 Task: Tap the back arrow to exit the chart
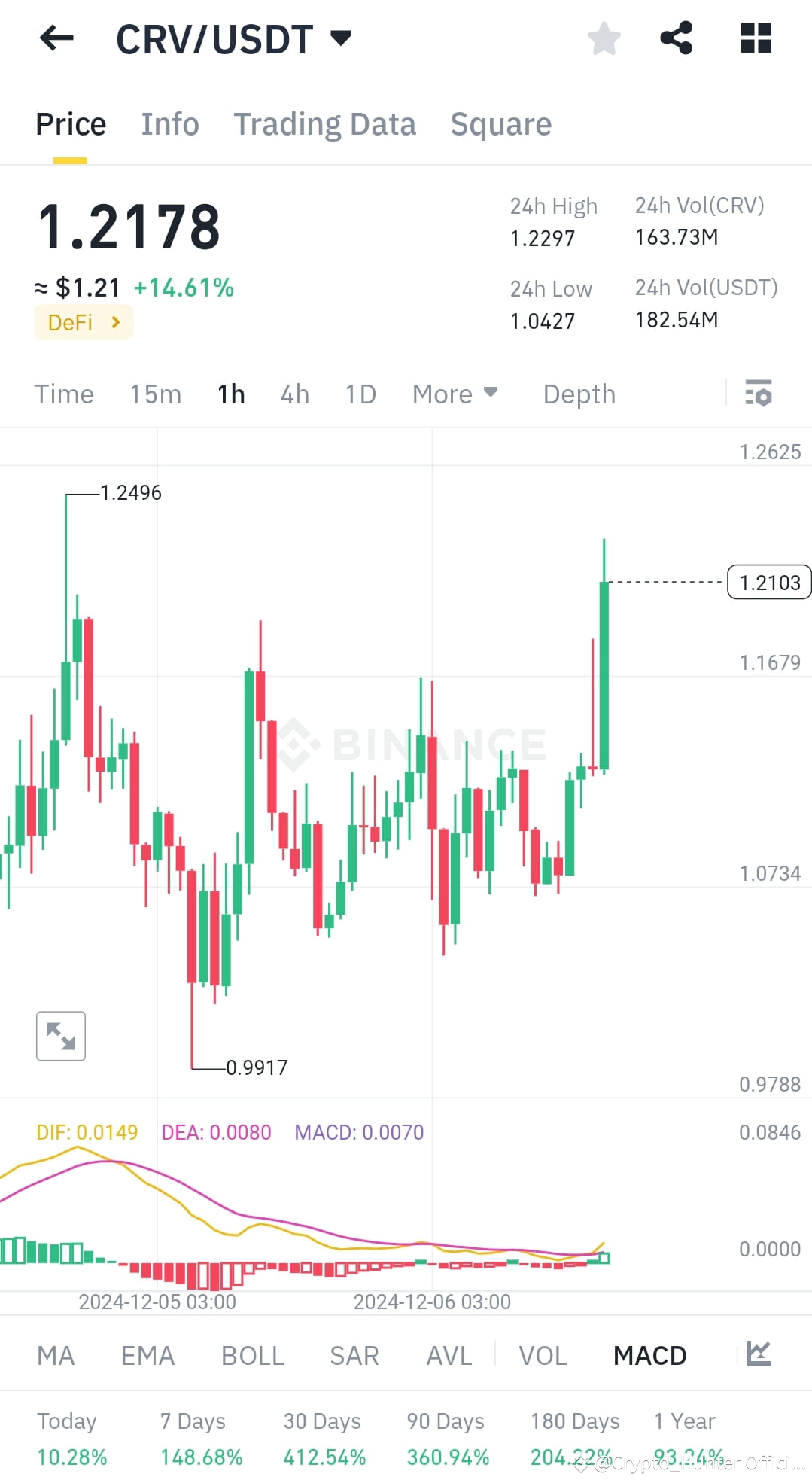[x=56, y=38]
